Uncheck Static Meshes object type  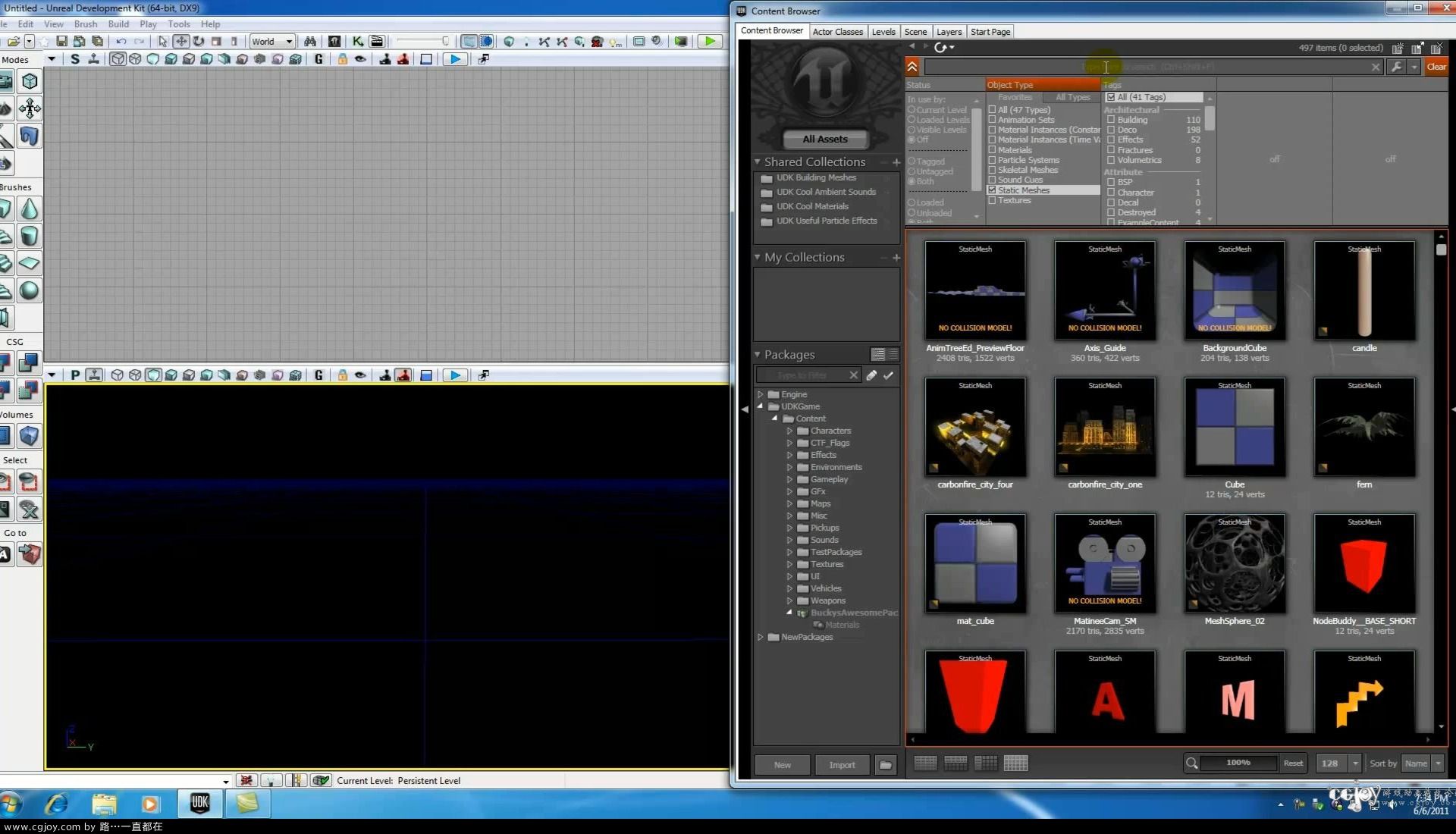tap(992, 190)
